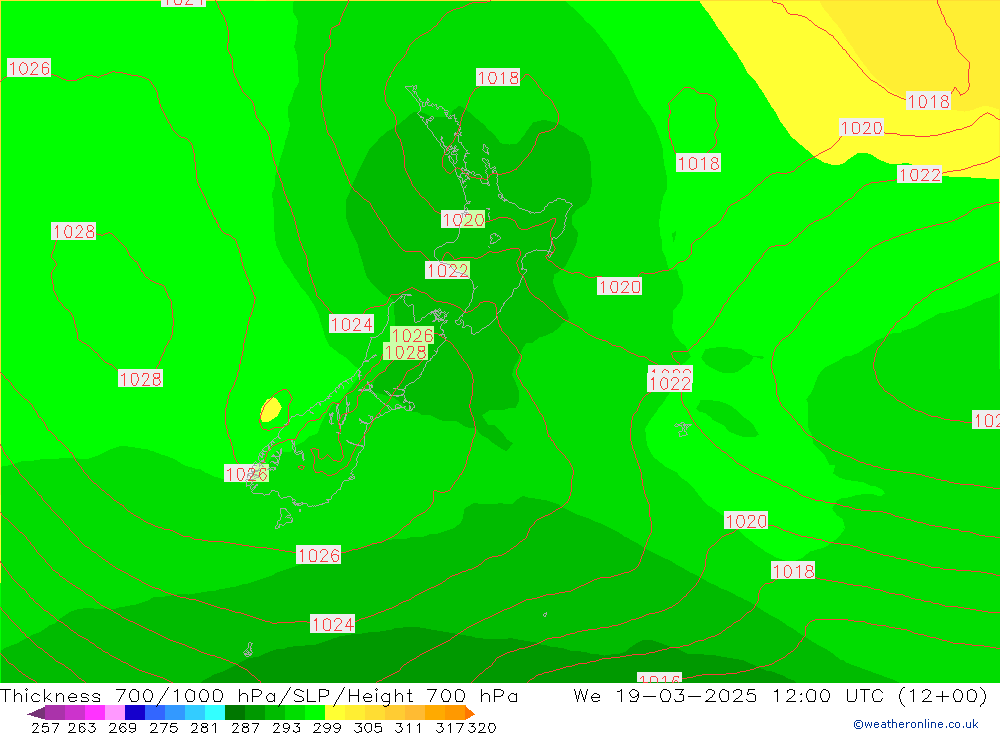Click the 1020 label beside the yellow region

point(861,128)
